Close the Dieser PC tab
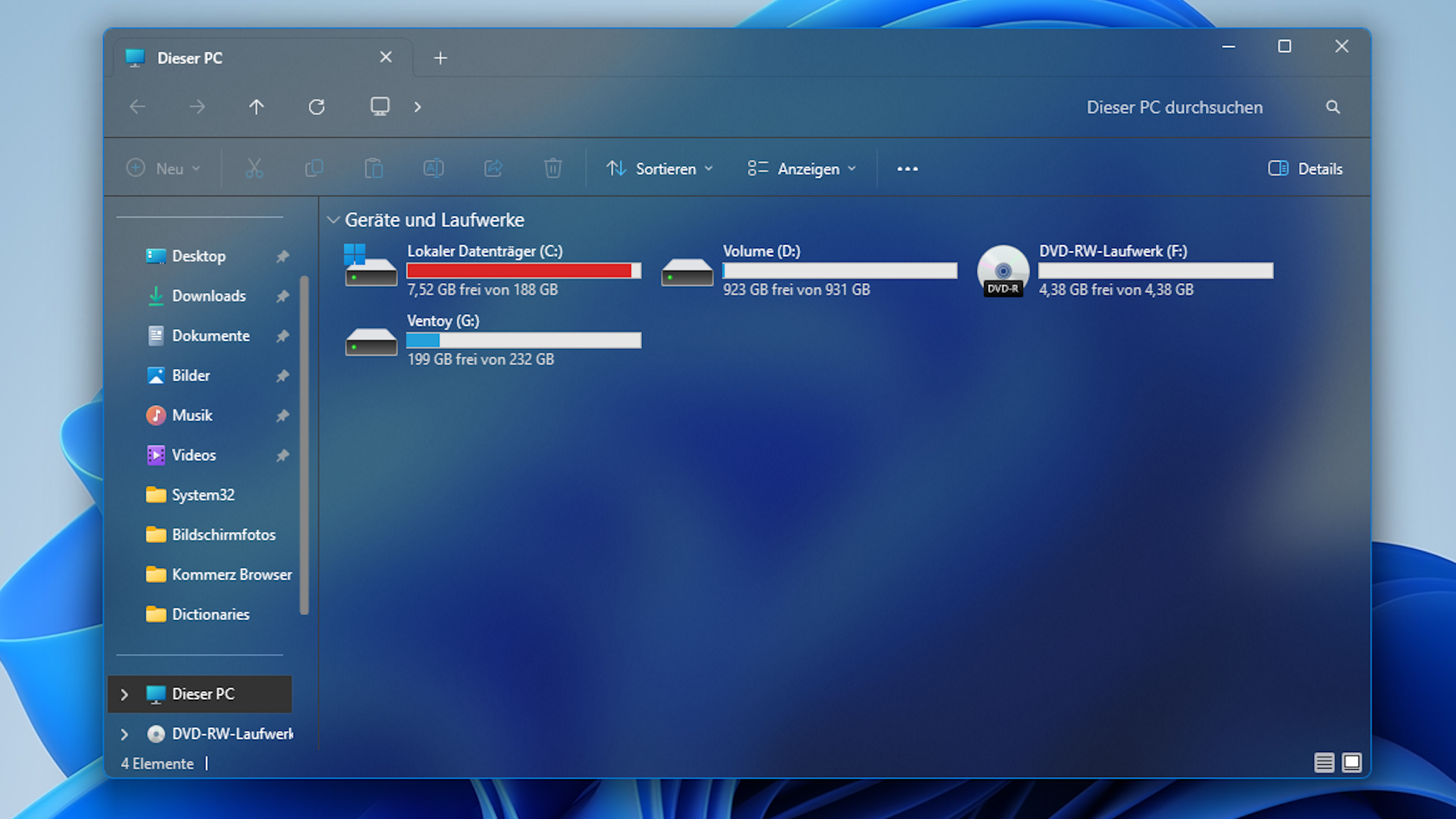The height and width of the screenshot is (819, 1456). tap(385, 57)
